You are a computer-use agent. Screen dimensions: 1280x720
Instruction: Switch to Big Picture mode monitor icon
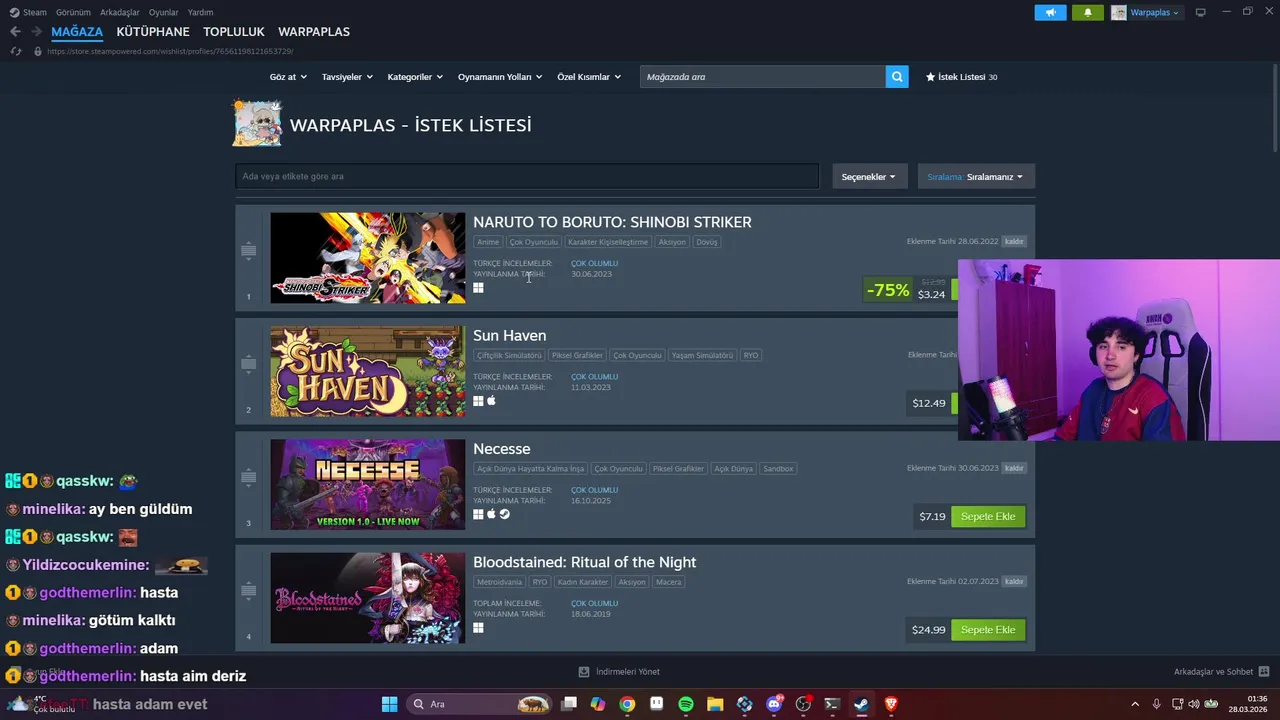pyautogui.click(x=1201, y=12)
